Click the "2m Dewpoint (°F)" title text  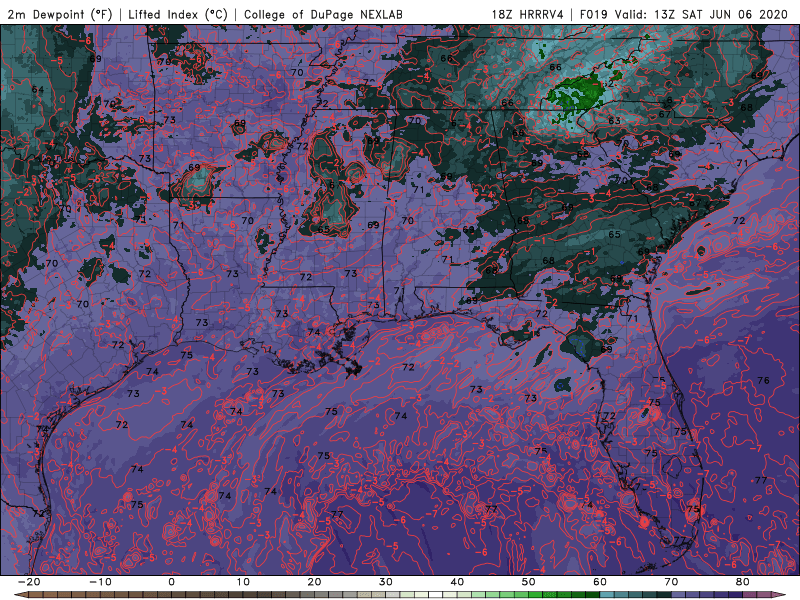(60, 14)
